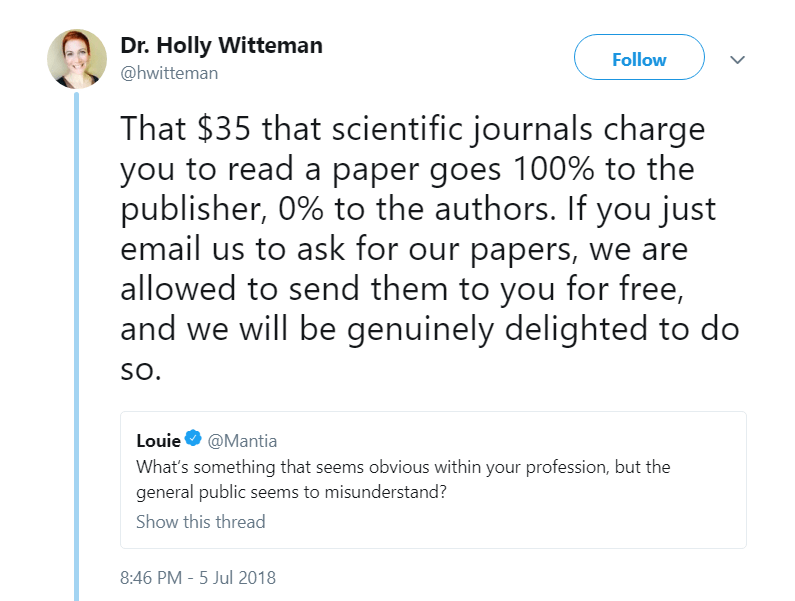Click the tweet's final word "so."
Image resolution: width=795 pixels, height=601 pixels.
tap(140, 369)
